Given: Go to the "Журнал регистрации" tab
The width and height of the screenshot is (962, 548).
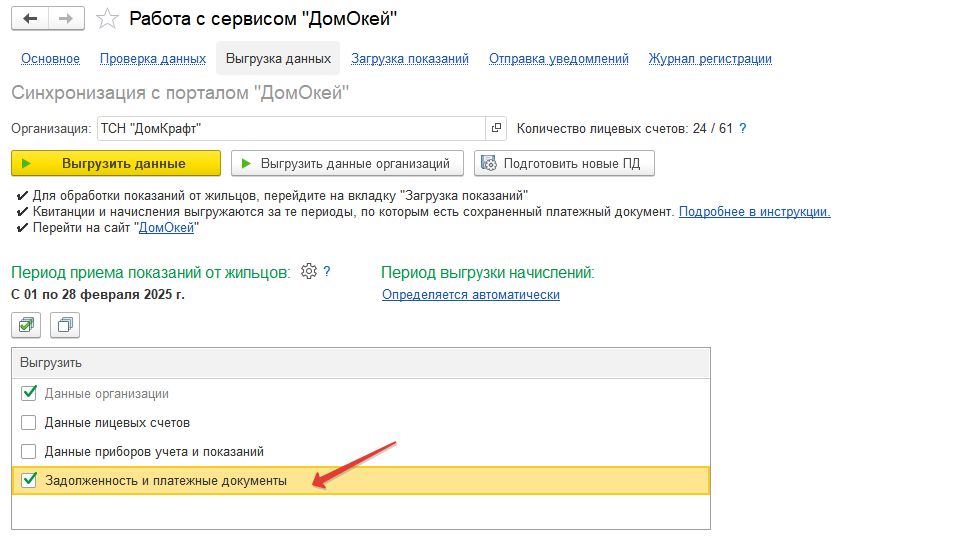Looking at the screenshot, I should click(710, 58).
